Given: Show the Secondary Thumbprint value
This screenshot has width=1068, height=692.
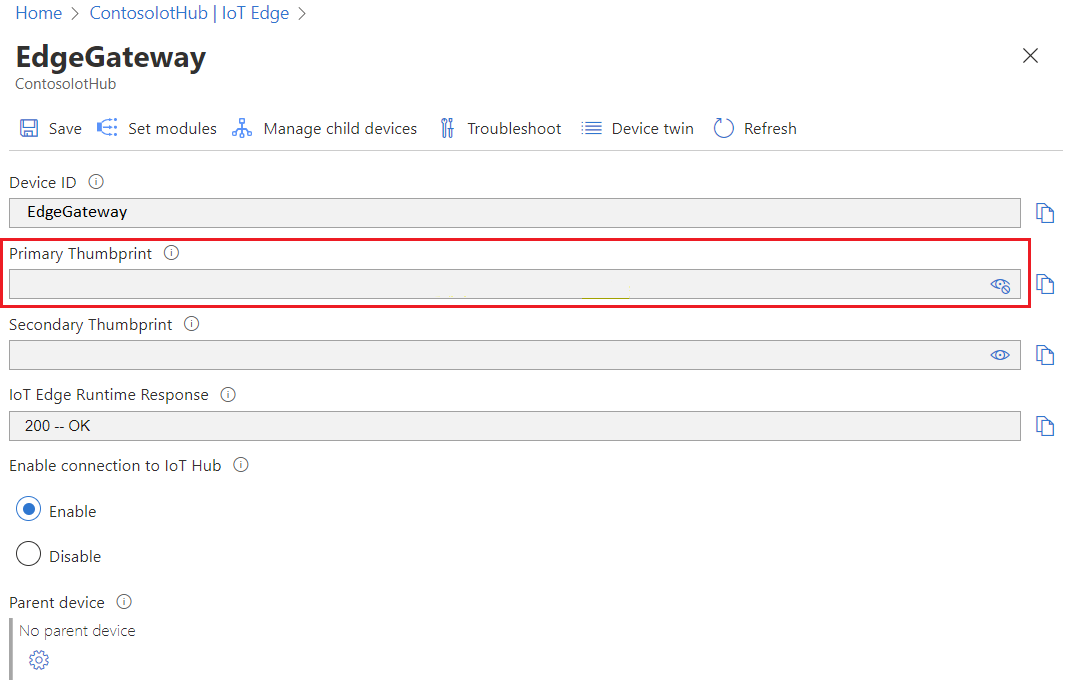Looking at the screenshot, I should click(1000, 355).
